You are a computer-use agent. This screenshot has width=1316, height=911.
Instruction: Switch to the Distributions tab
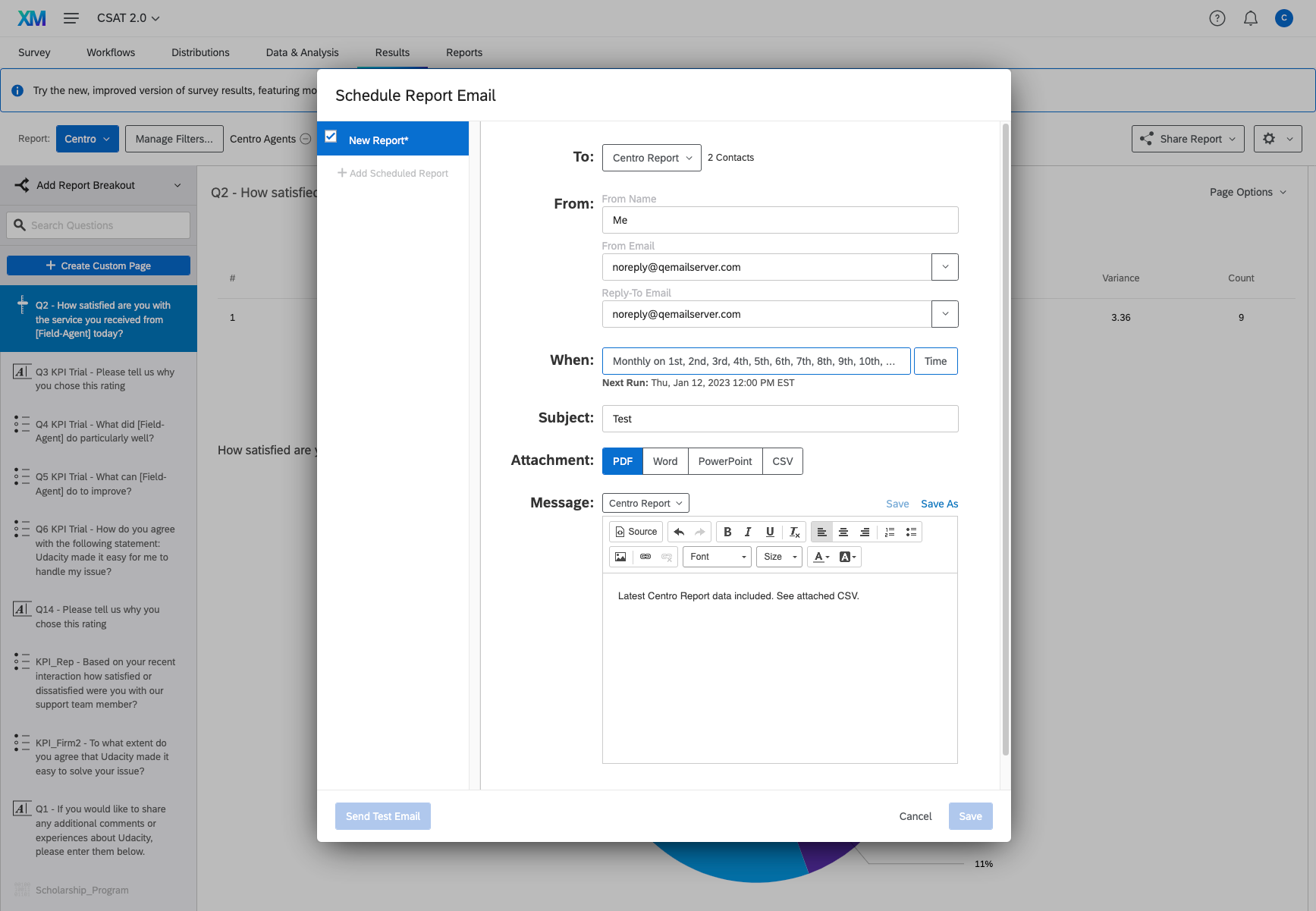pos(200,52)
